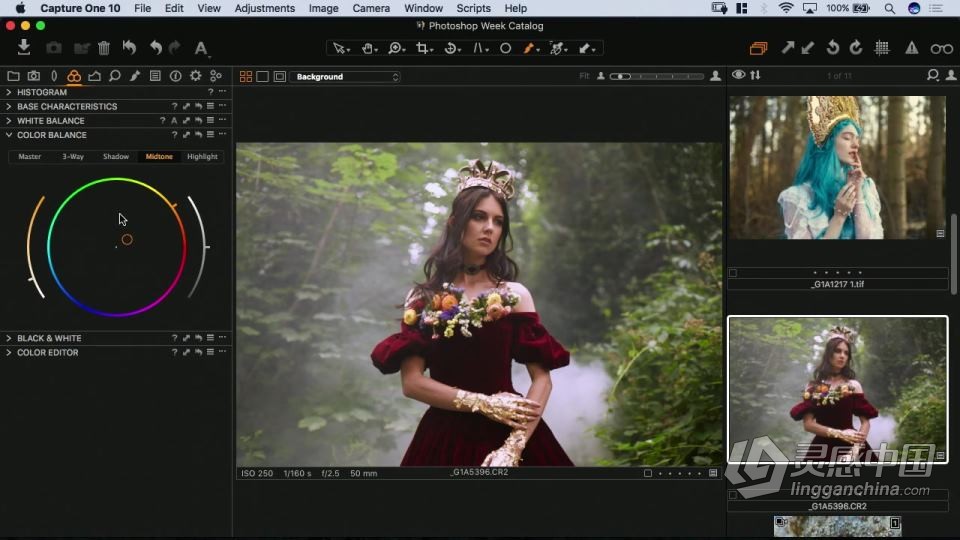Screen dimensions: 960x540
Task: Switch to multi-view grid viewer mode
Action: click(246, 77)
